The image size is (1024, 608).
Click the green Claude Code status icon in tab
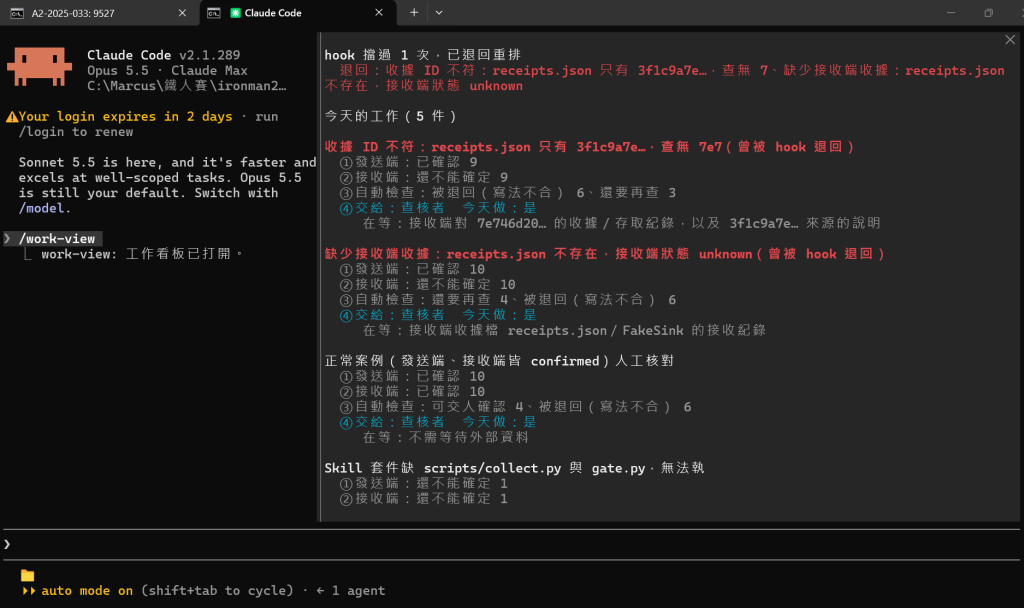(236, 13)
